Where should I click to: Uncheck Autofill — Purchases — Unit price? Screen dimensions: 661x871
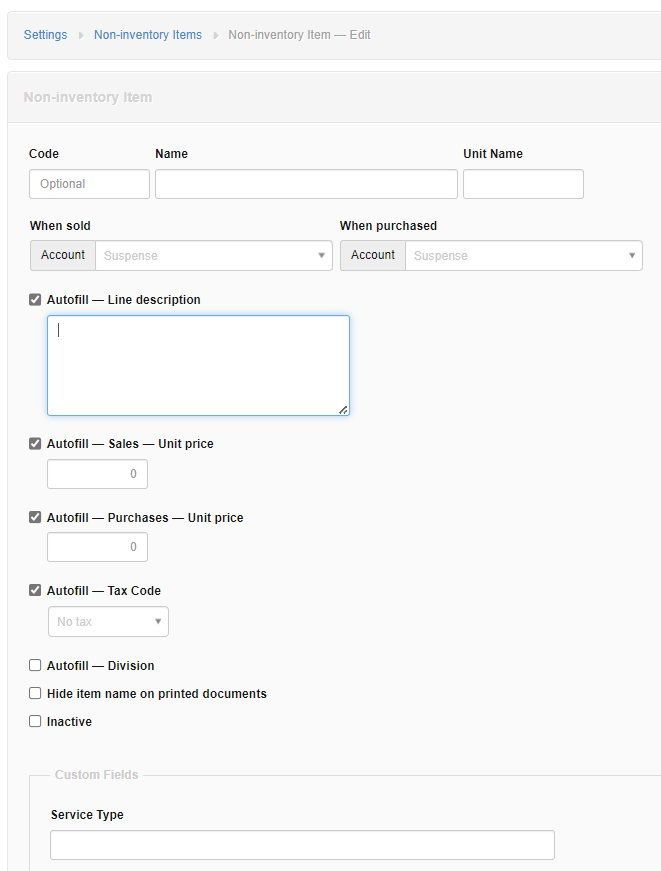[x=34, y=517]
